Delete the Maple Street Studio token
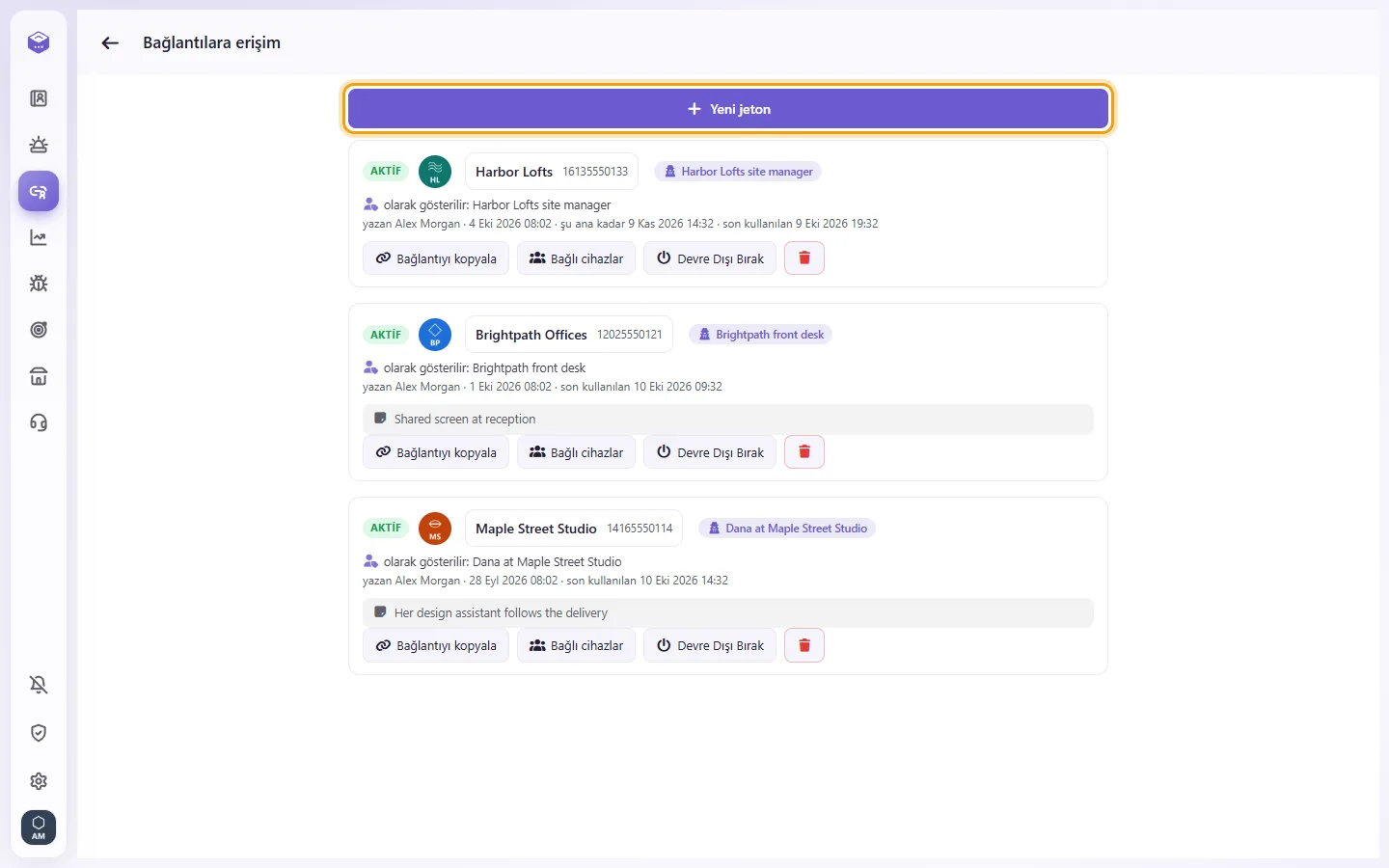This screenshot has width=1389, height=868. tap(804, 645)
